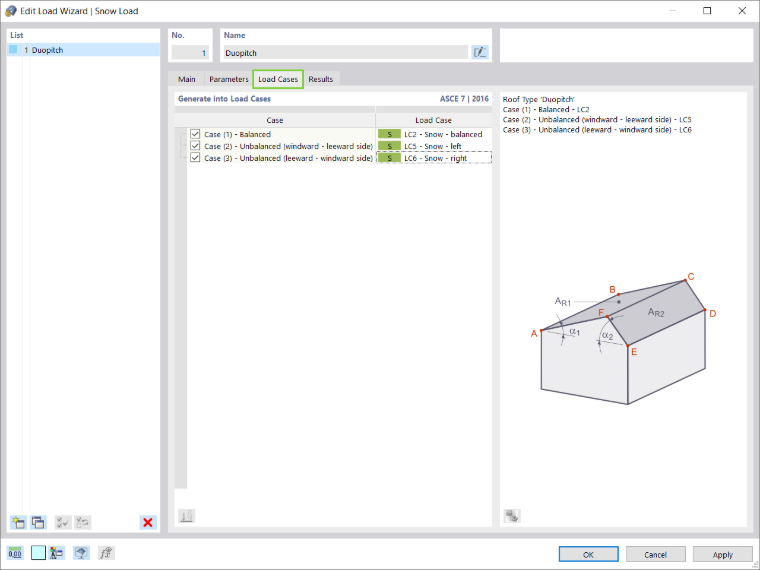
Task: Click the Load Case column header
Action: pyautogui.click(x=433, y=120)
